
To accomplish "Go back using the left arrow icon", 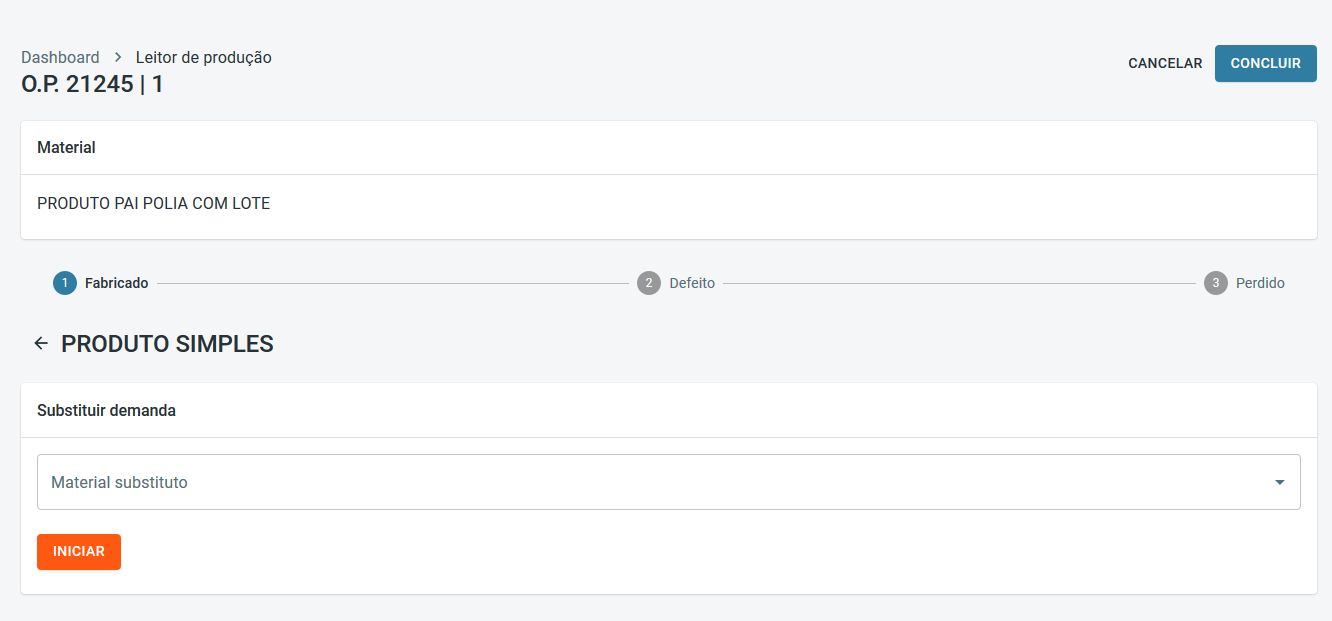I will pyautogui.click(x=41, y=344).
